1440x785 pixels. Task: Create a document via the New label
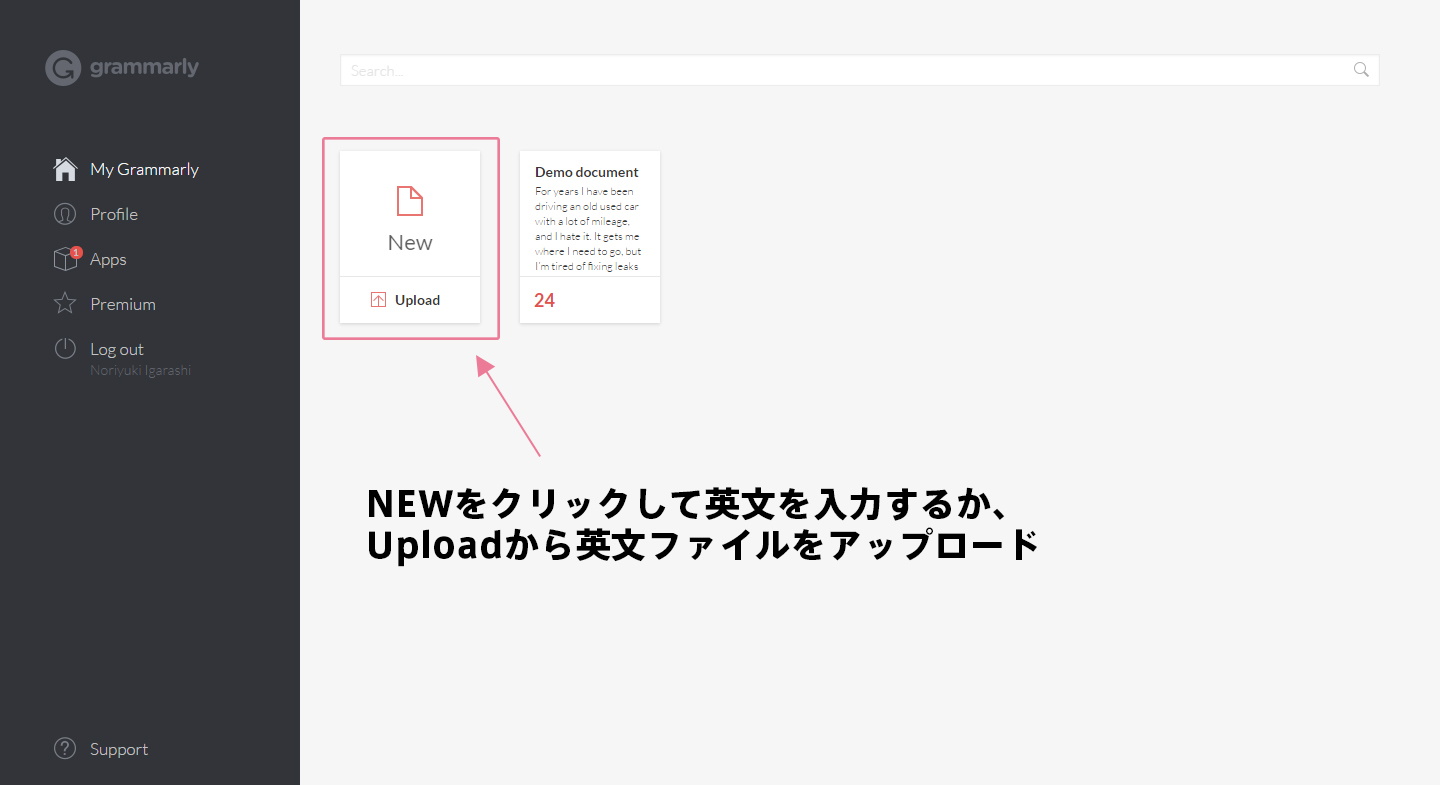tap(410, 243)
